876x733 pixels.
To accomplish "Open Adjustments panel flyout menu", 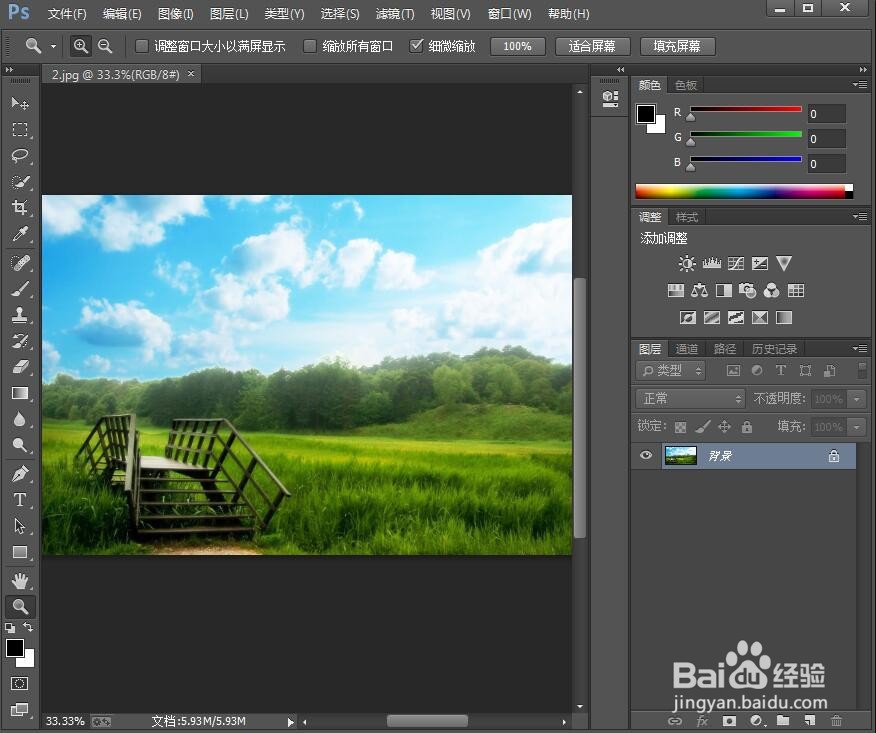I will [x=860, y=216].
